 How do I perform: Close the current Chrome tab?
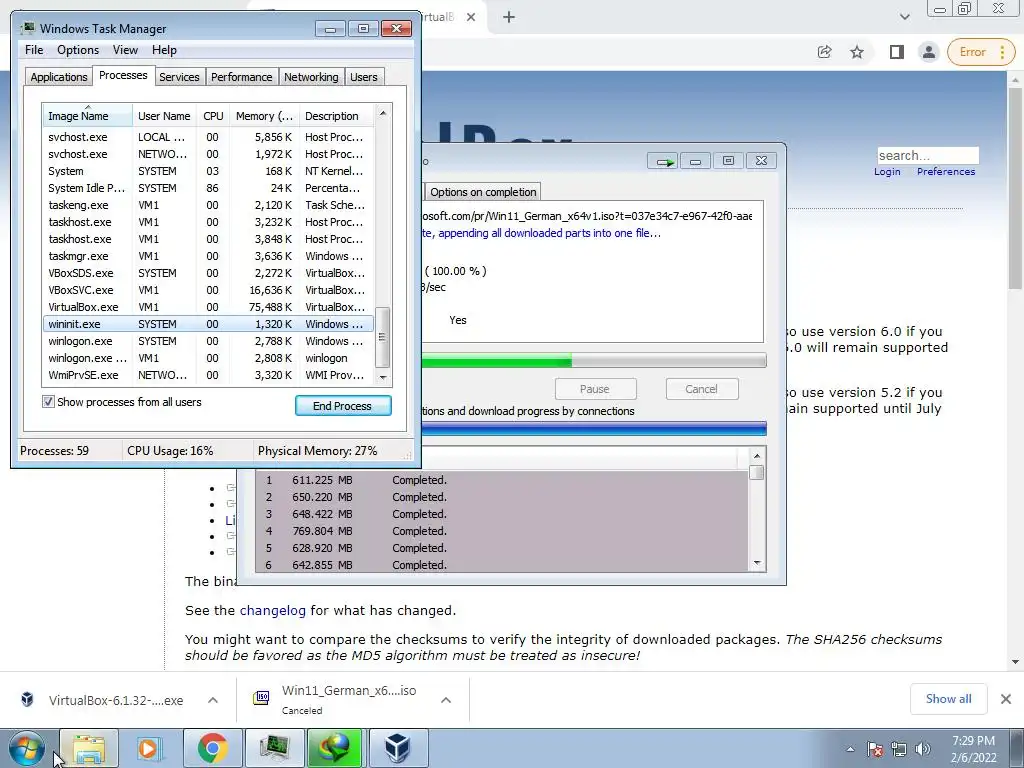pos(471,18)
